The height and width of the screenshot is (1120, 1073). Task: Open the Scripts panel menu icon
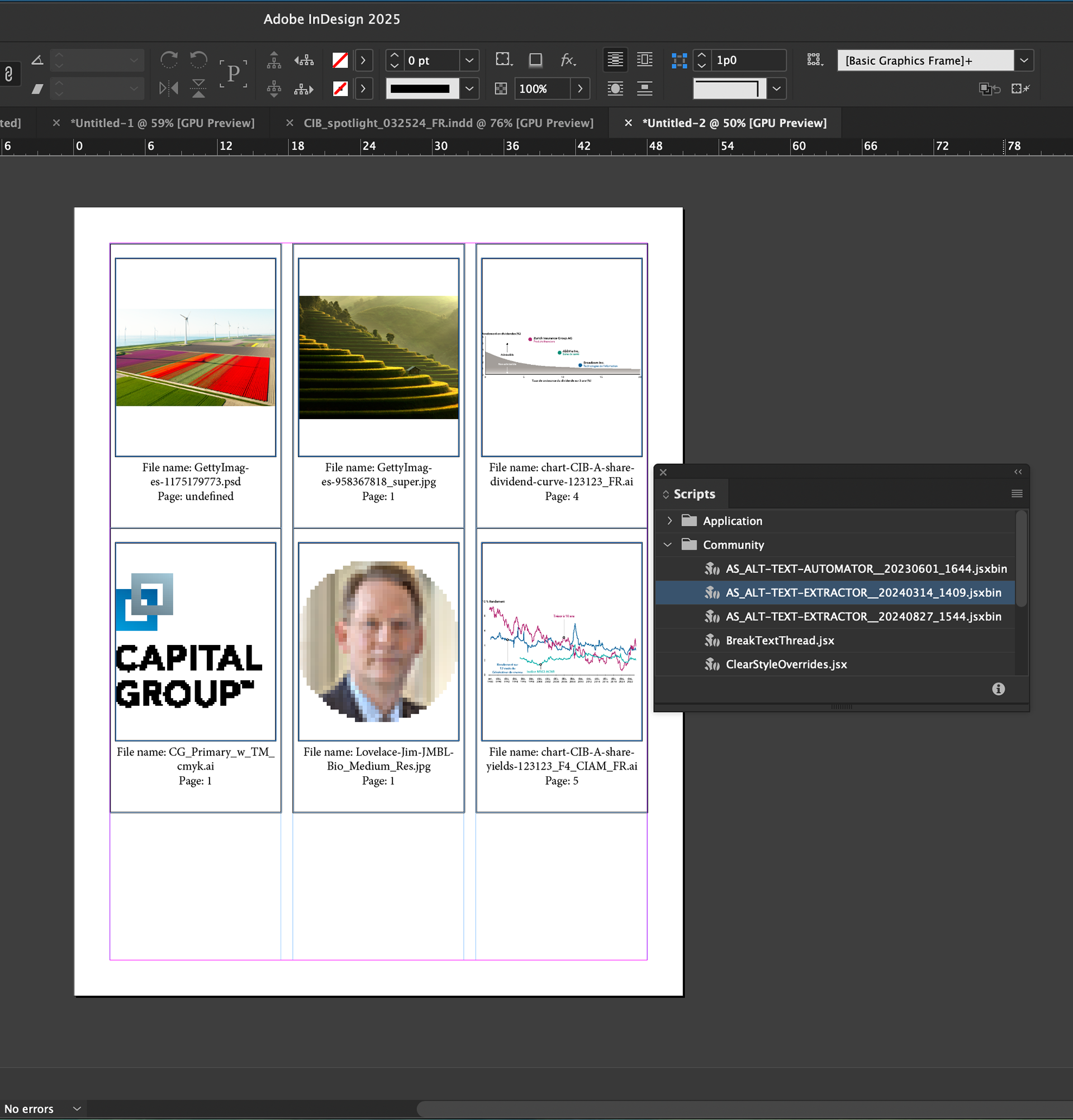(x=1017, y=493)
